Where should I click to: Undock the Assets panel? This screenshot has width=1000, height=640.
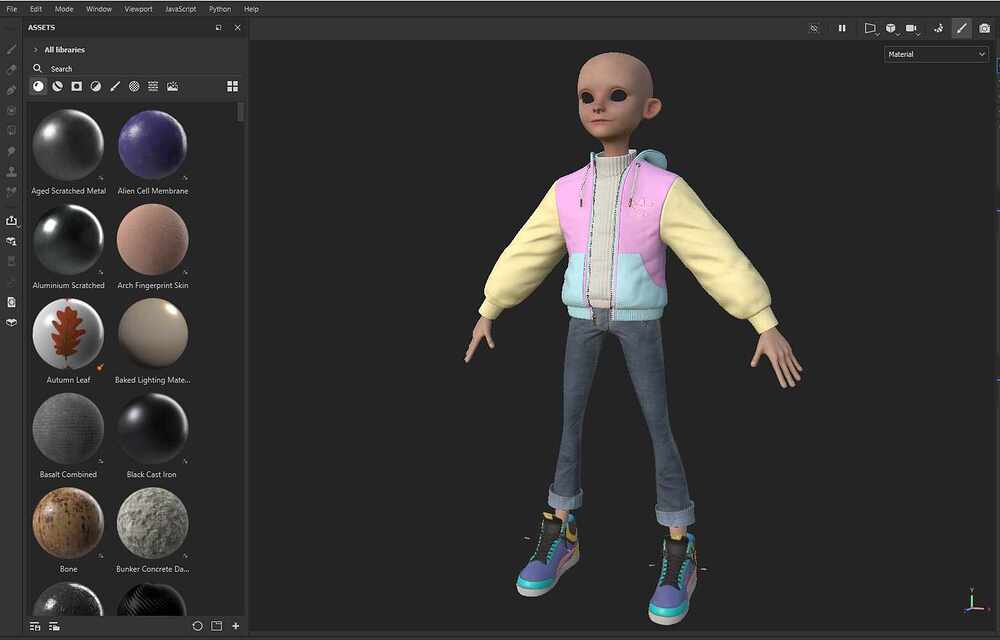coord(219,27)
